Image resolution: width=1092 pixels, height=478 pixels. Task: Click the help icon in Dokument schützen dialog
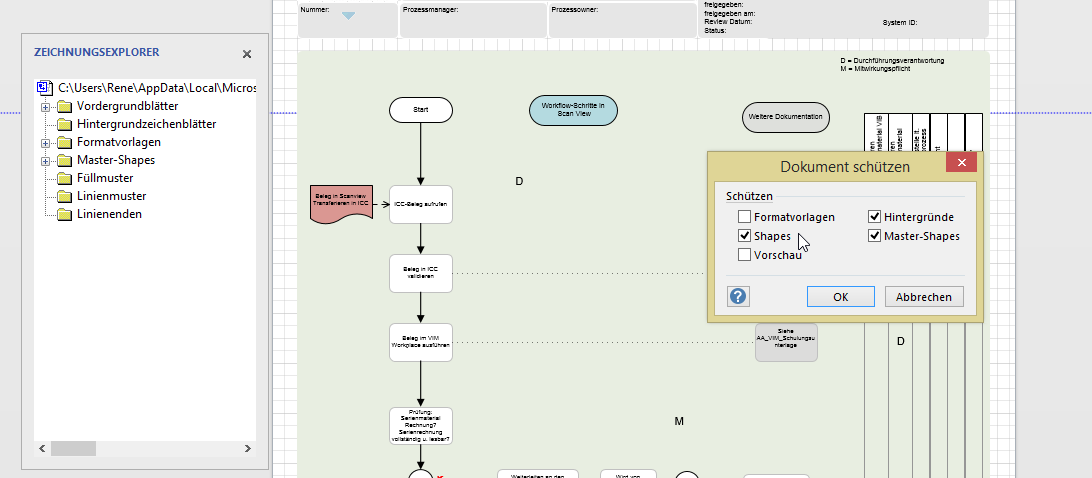click(x=739, y=296)
